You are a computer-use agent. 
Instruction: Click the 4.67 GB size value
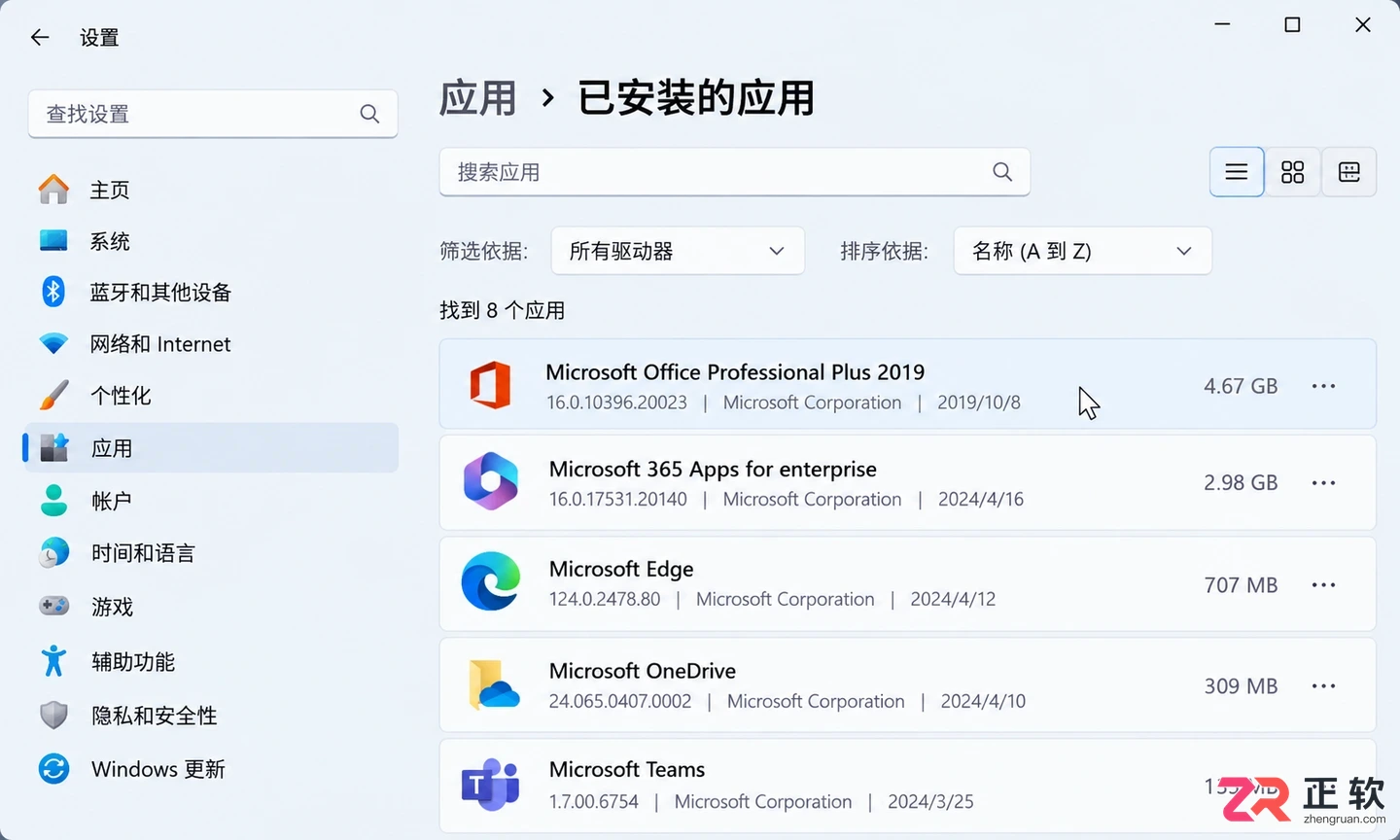[1241, 386]
